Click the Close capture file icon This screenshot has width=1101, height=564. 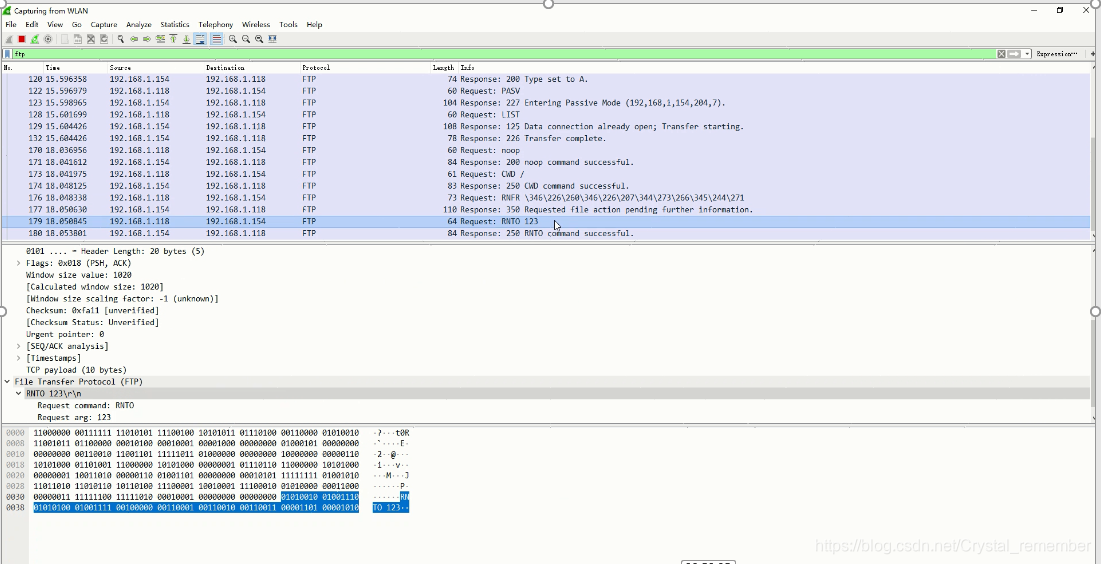click(91, 39)
